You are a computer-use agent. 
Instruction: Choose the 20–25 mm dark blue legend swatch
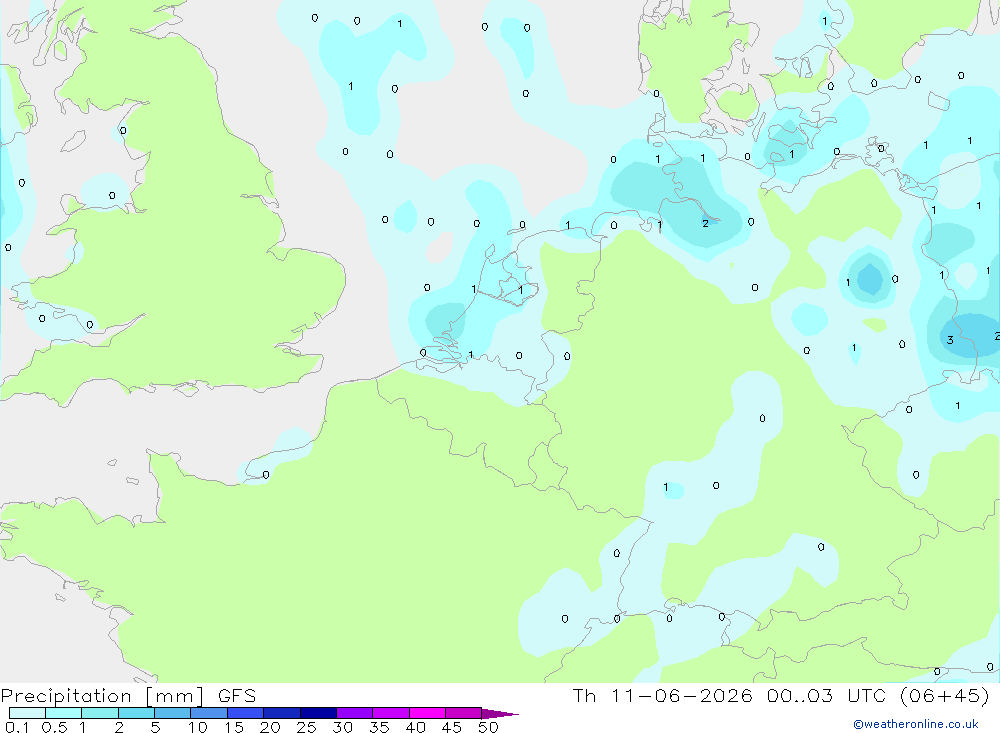(x=281, y=713)
